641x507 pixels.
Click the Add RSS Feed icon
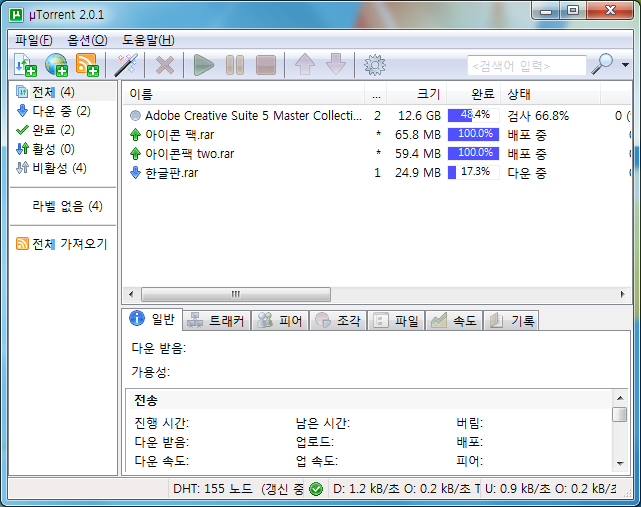(87, 65)
